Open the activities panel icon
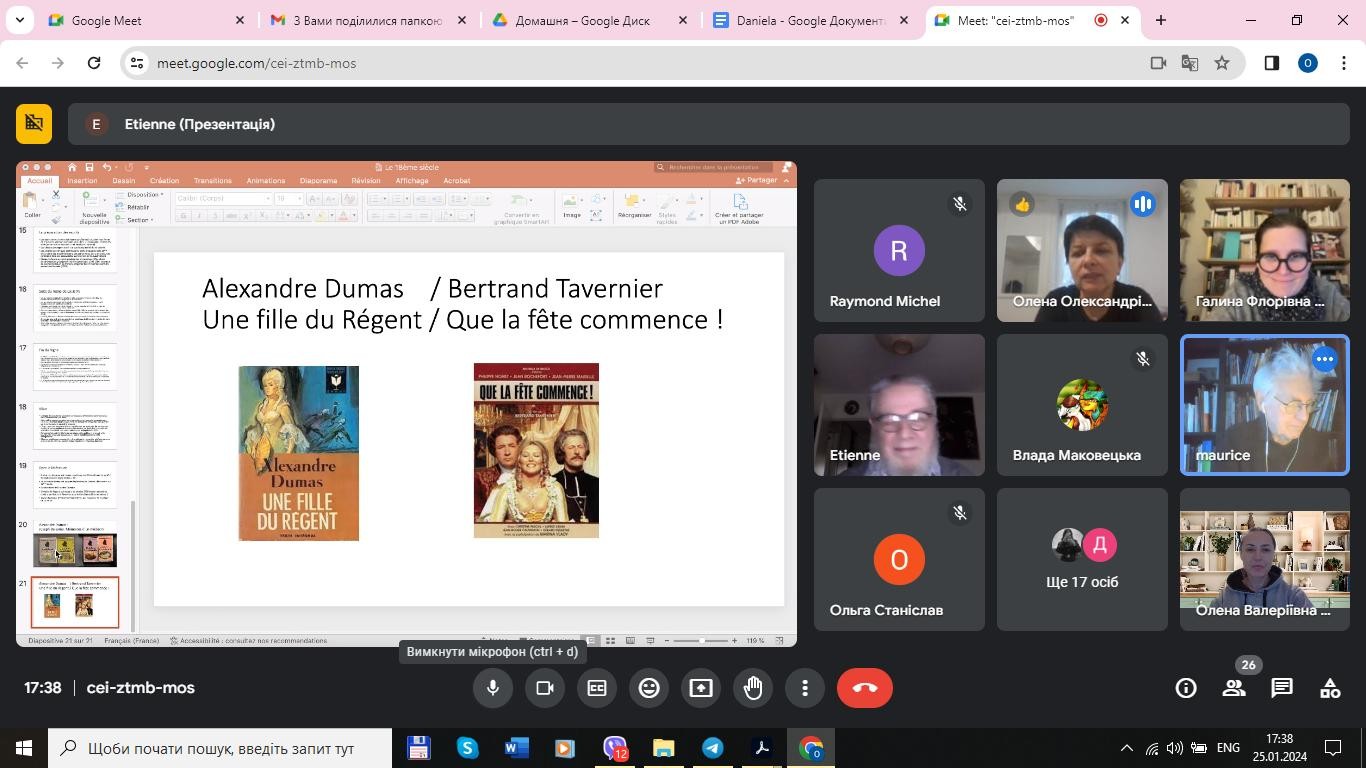 coord(1330,688)
